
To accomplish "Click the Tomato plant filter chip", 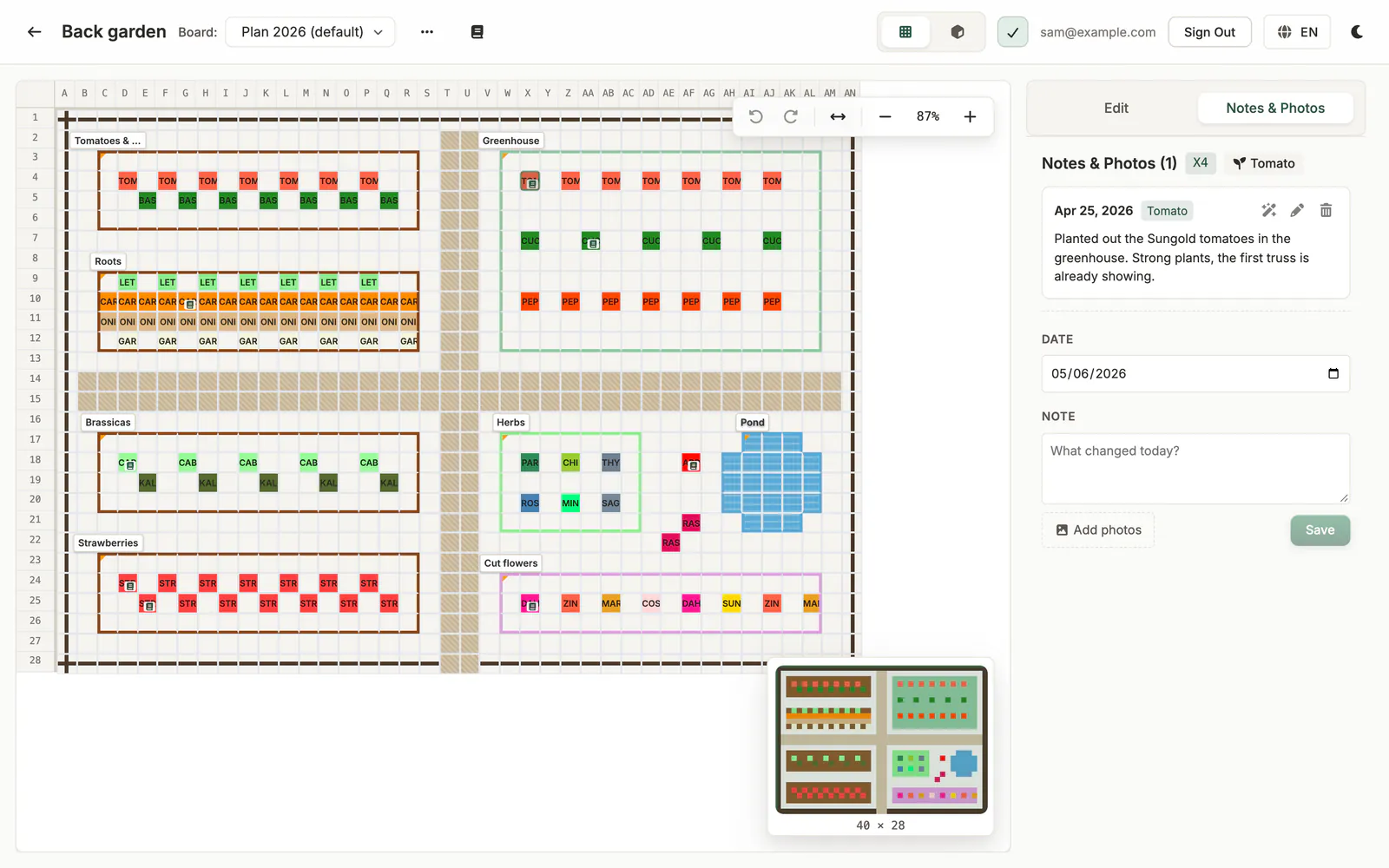I will click(x=1264, y=163).
